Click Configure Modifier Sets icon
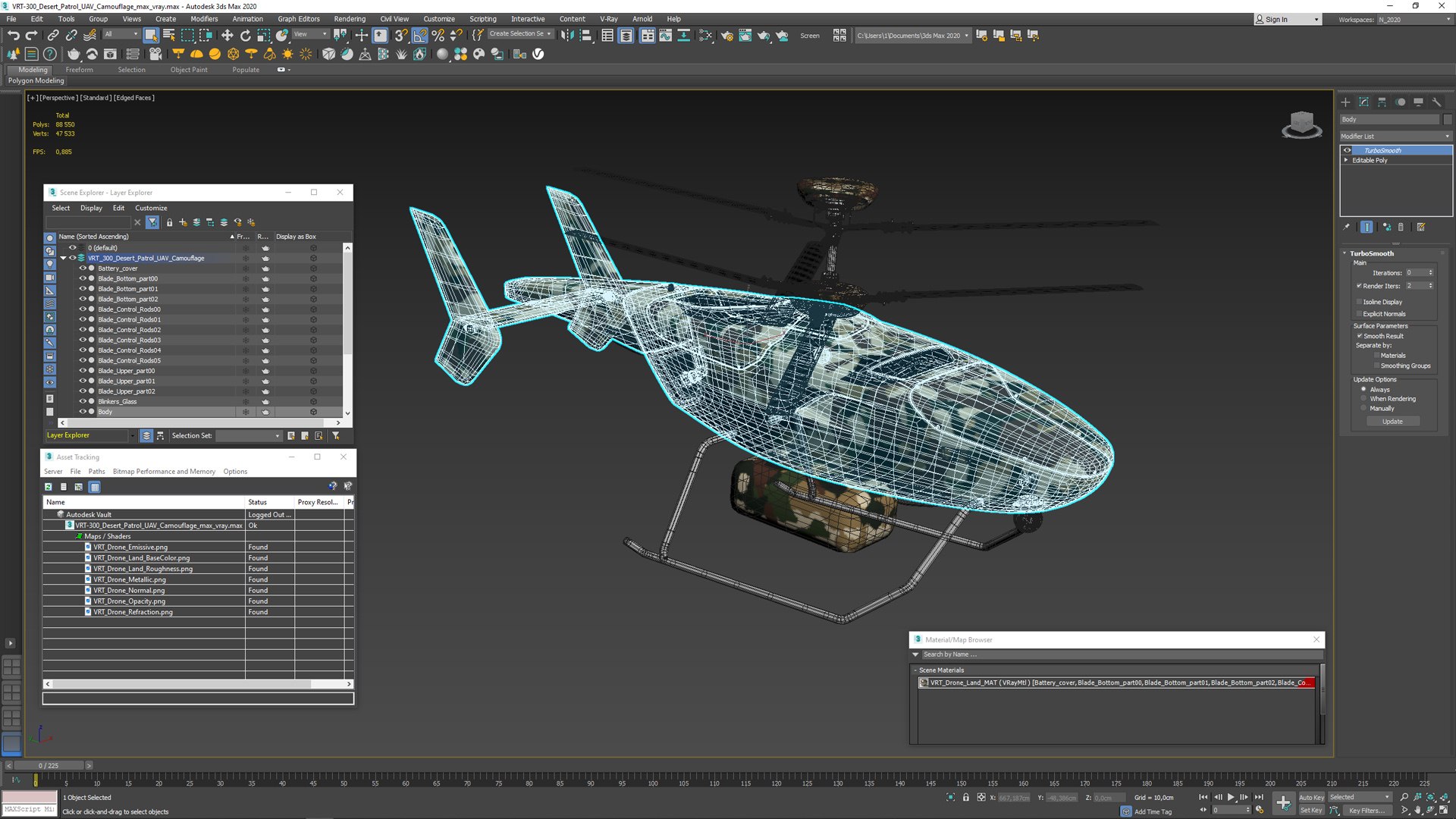 point(1421,227)
